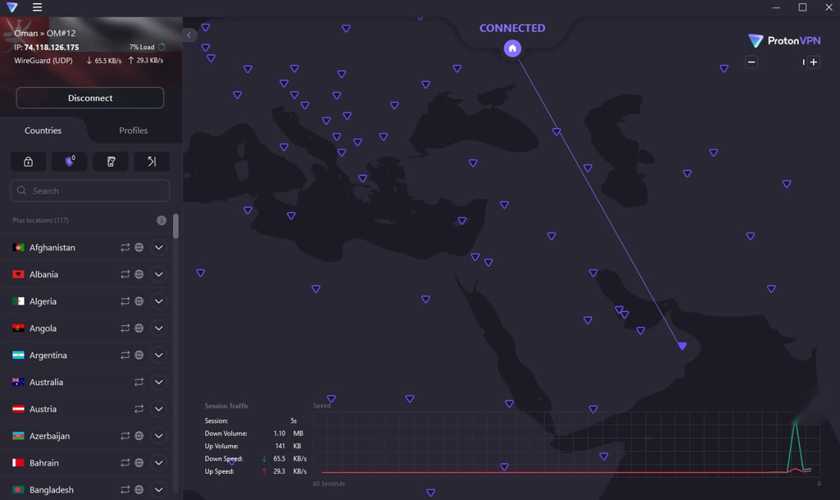Expand the Bahrain server list

click(x=158, y=463)
